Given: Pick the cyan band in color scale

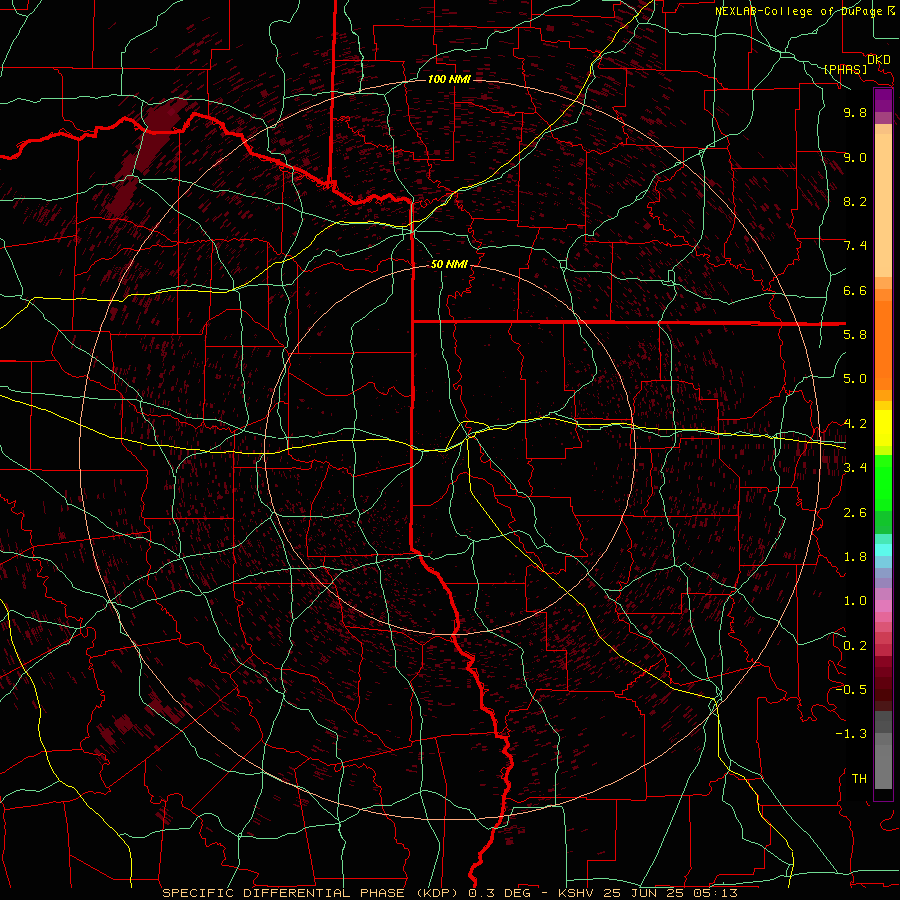Looking at the screenshot, I should coord(883,550).
